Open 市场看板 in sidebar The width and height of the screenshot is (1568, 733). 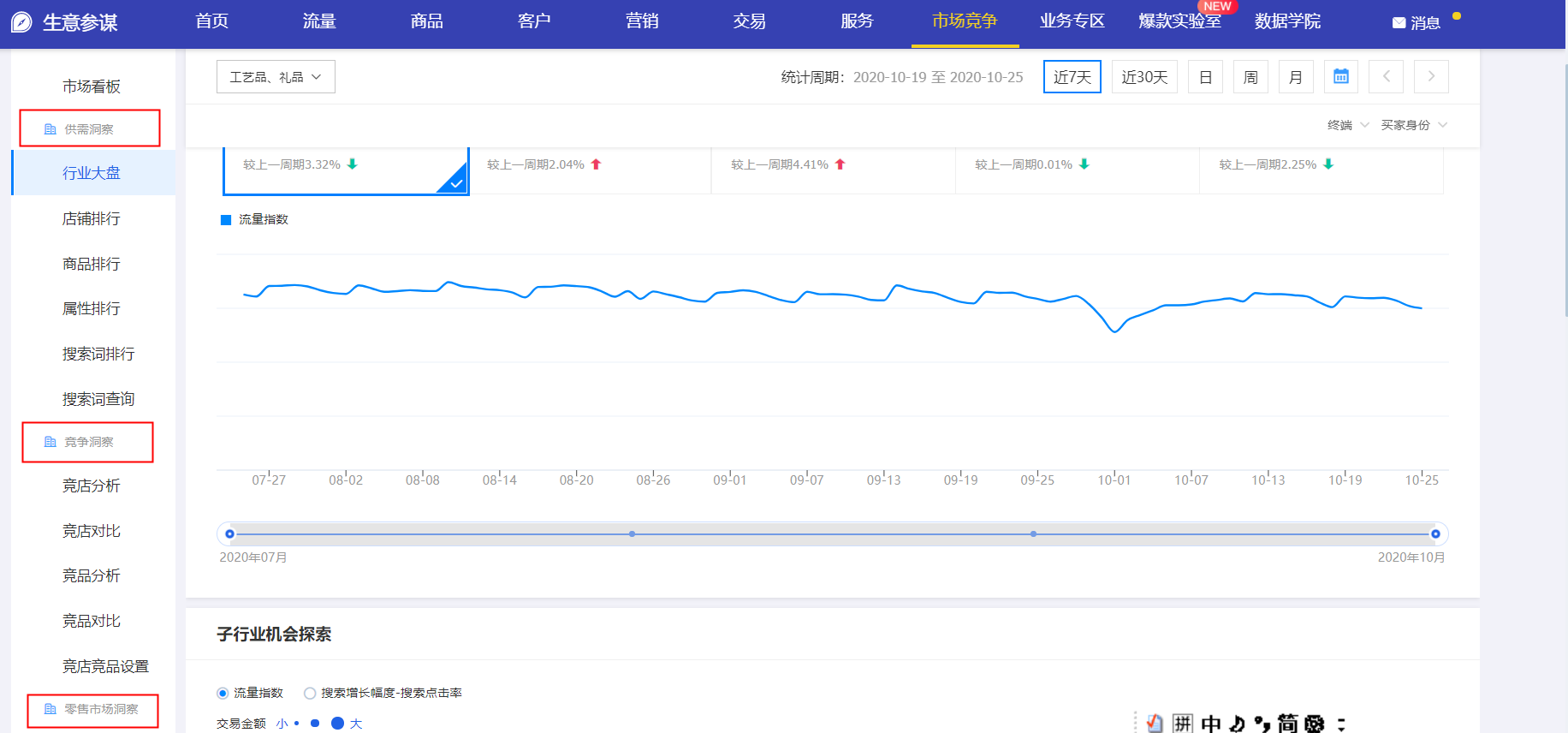92,86
